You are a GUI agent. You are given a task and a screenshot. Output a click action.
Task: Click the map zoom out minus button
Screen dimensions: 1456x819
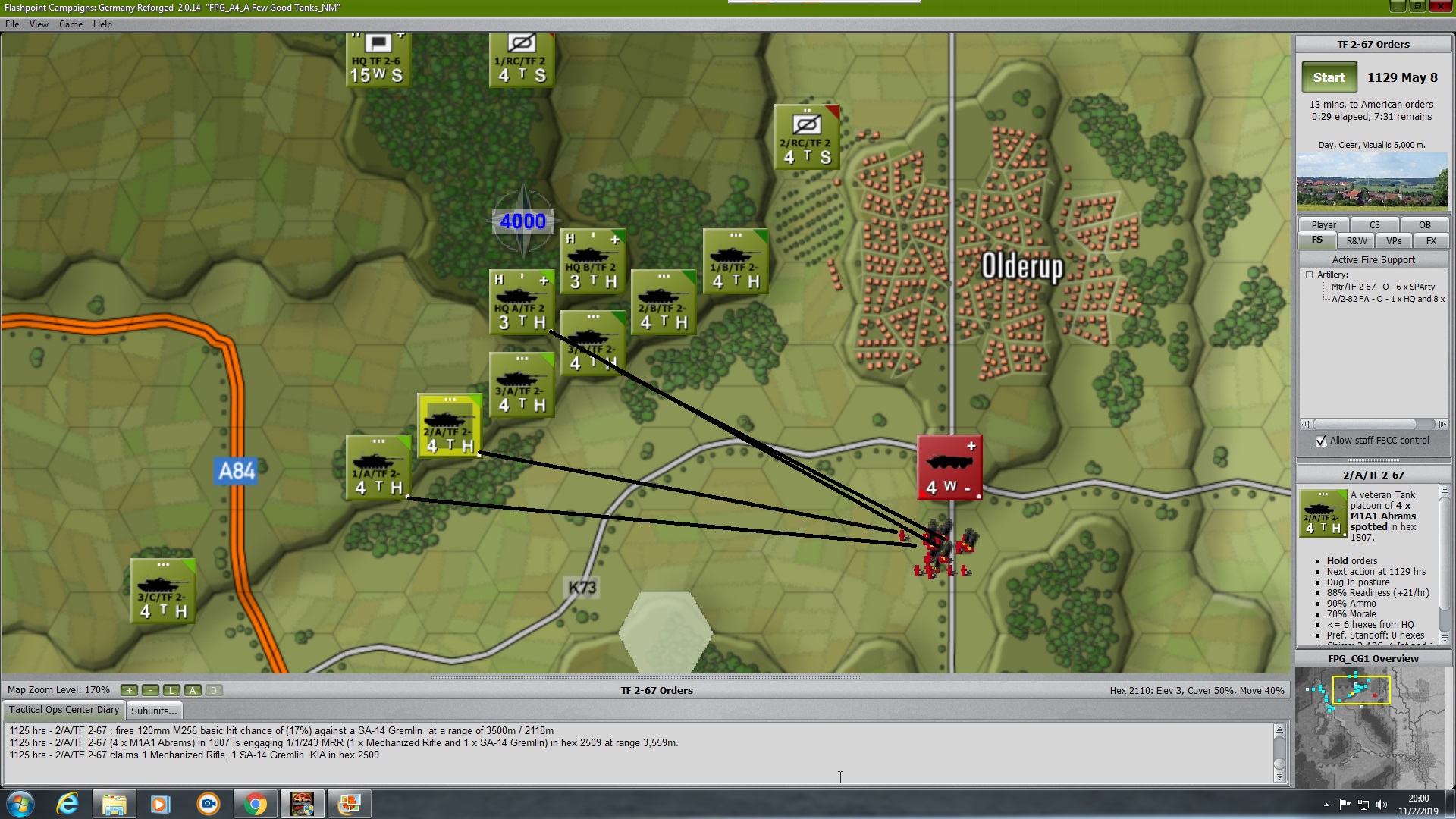150,690
